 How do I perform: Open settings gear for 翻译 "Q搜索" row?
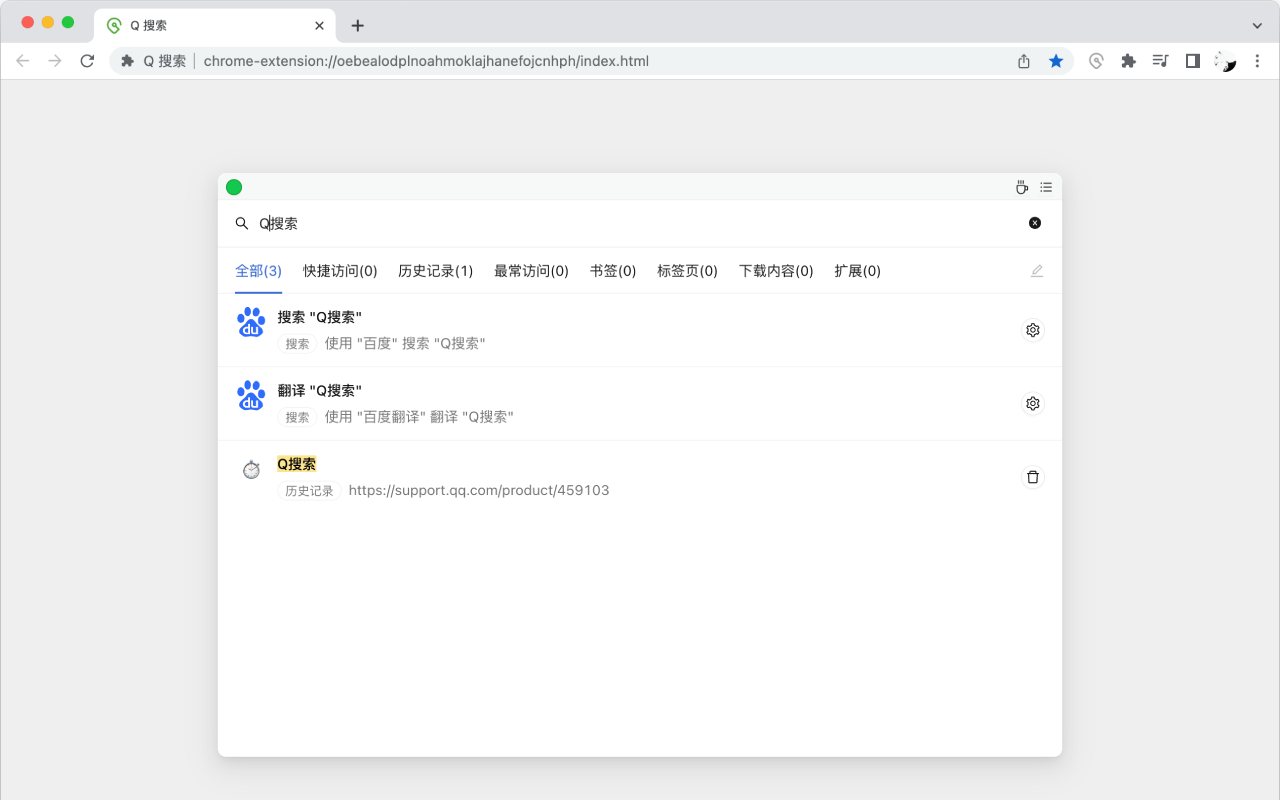[1033, 404]
